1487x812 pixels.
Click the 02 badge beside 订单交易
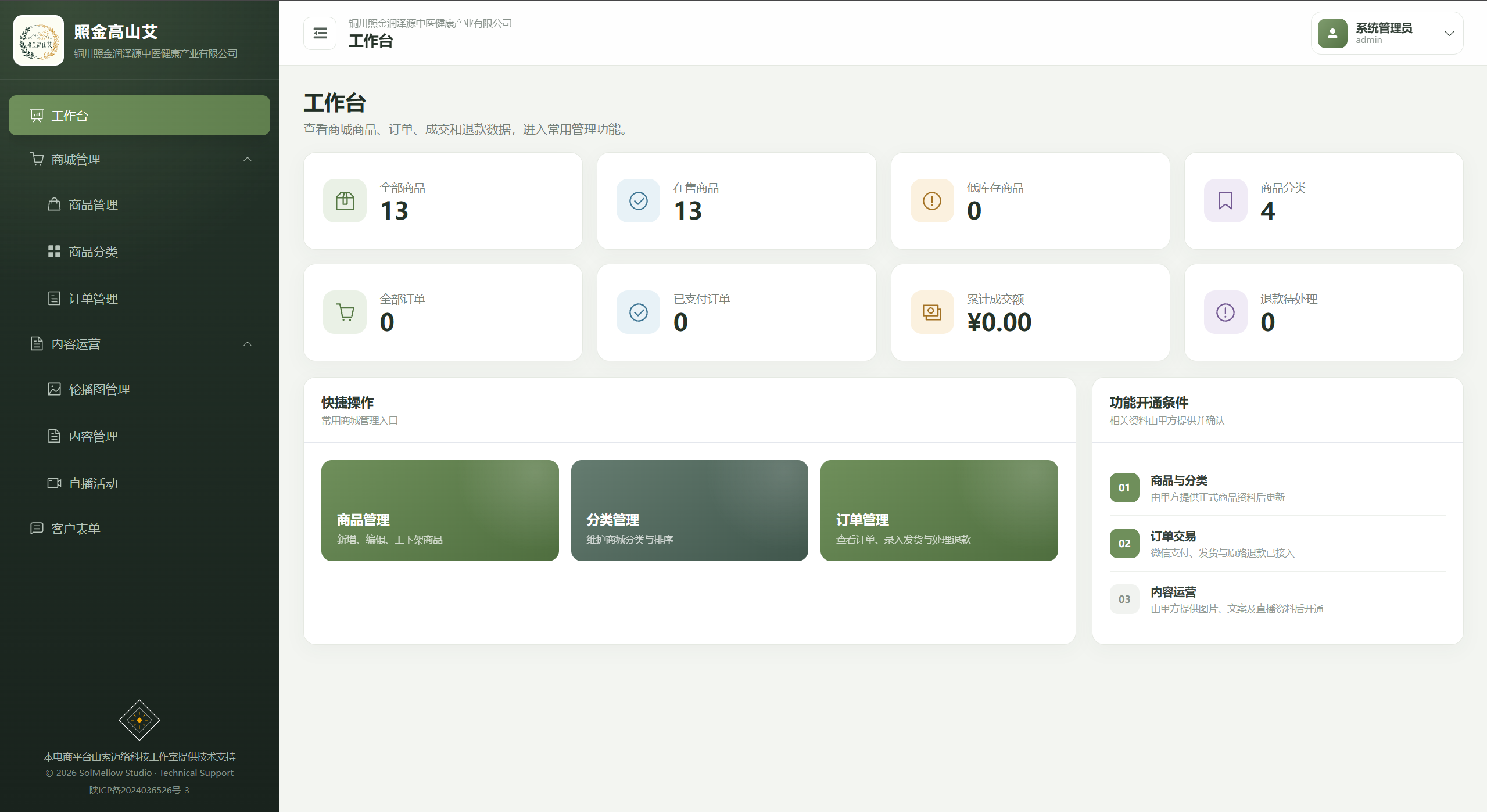tap(1124, 543)
